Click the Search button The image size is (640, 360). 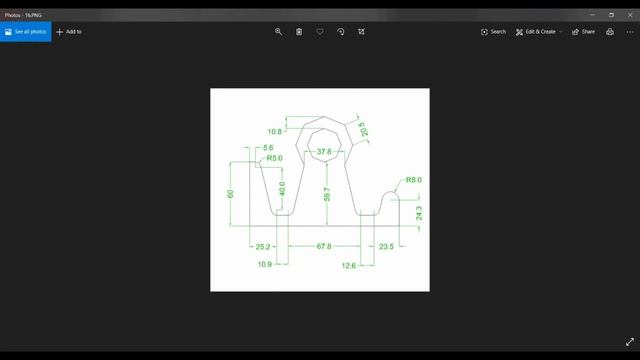493,31
